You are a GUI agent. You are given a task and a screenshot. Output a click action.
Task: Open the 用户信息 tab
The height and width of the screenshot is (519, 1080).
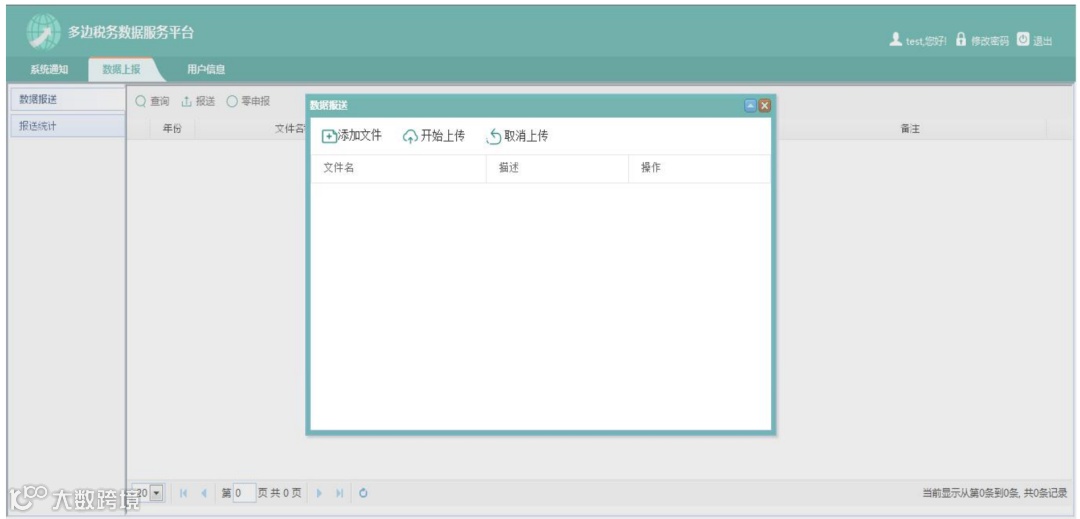[x=206, y=70]
